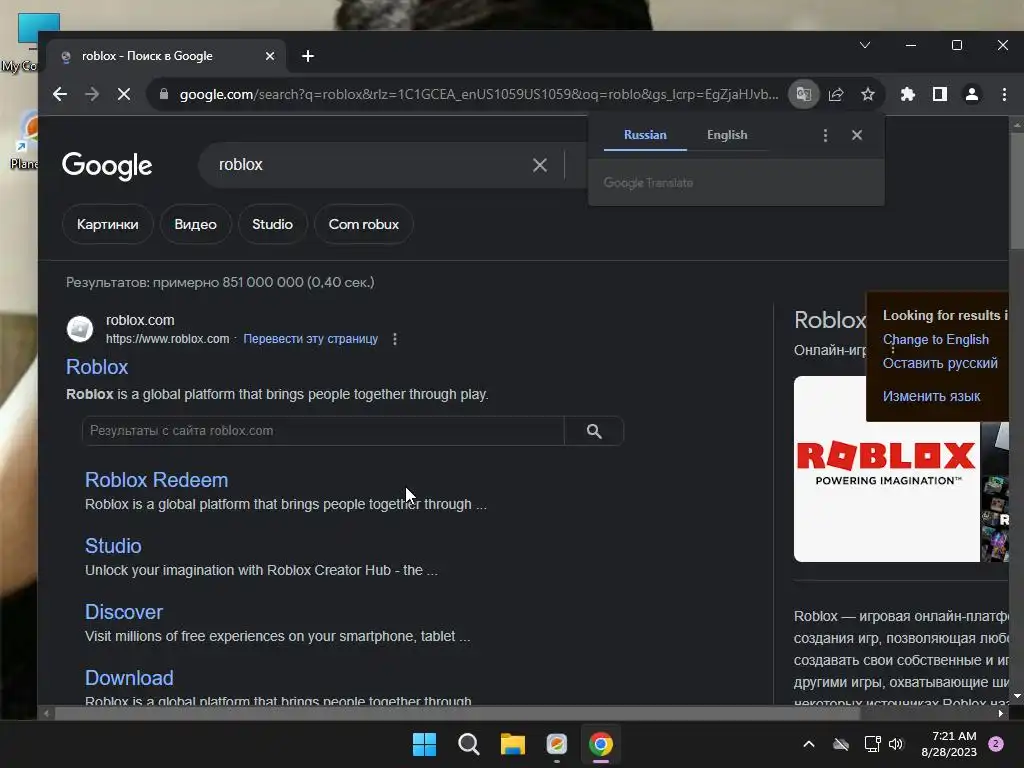This screenshot has height=768, width=1024.
Task: Open the Roblox Redeem sitelink
Action: [x=156, y=479]
